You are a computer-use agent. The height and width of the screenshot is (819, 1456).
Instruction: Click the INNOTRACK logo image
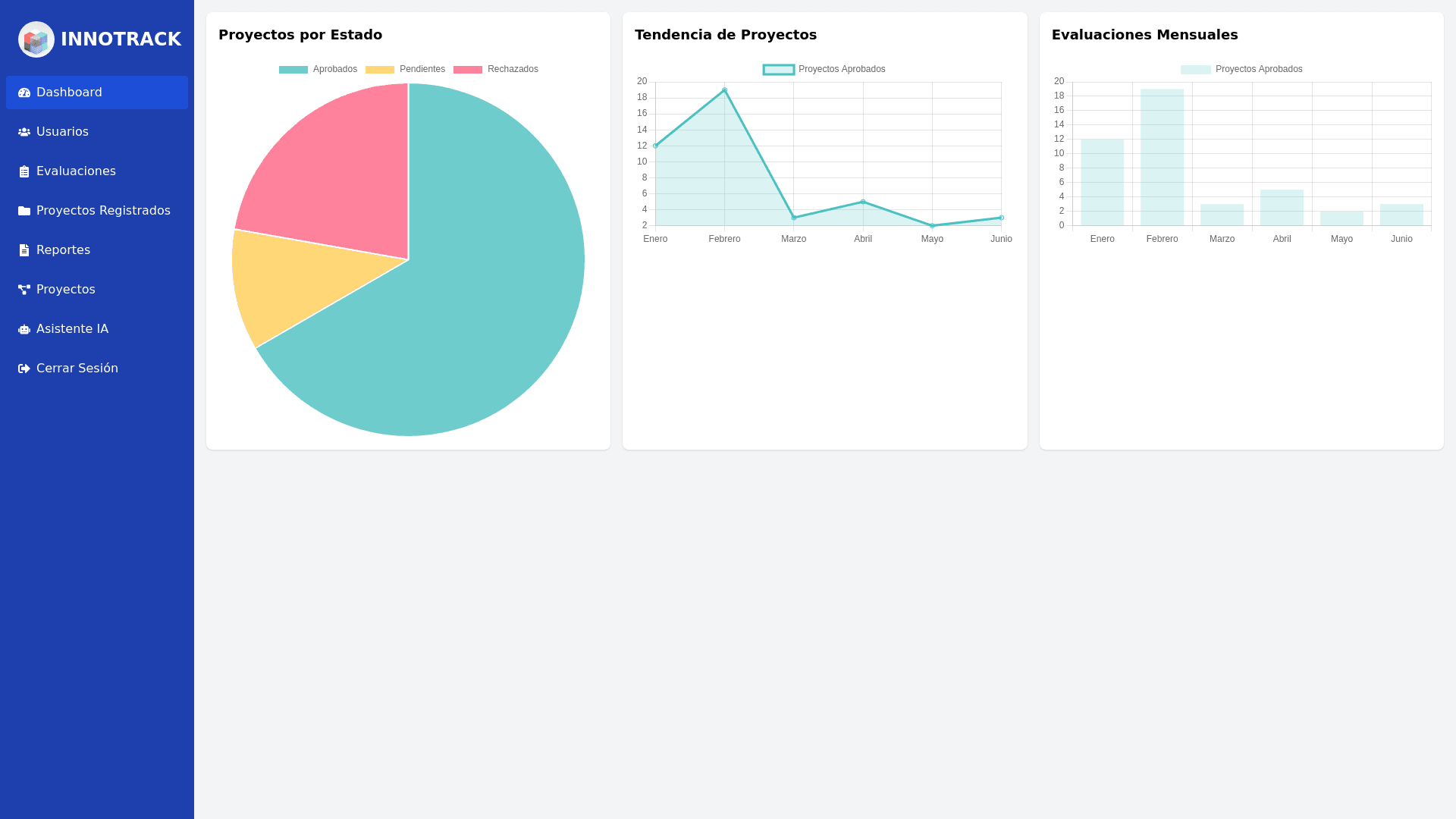(x=36, y=39)
